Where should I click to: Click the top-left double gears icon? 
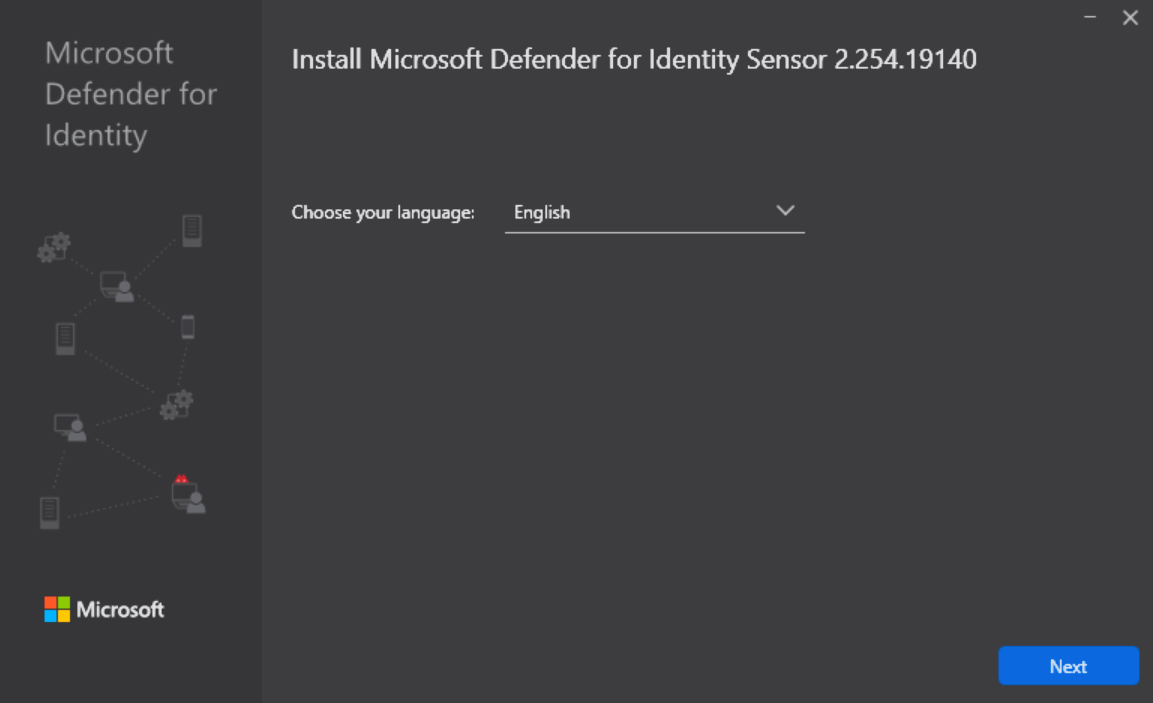point(53,247)
